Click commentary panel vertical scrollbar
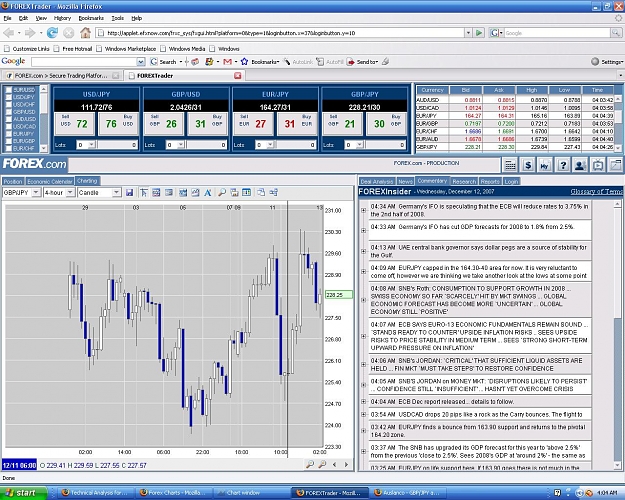 tap(617, 333)
